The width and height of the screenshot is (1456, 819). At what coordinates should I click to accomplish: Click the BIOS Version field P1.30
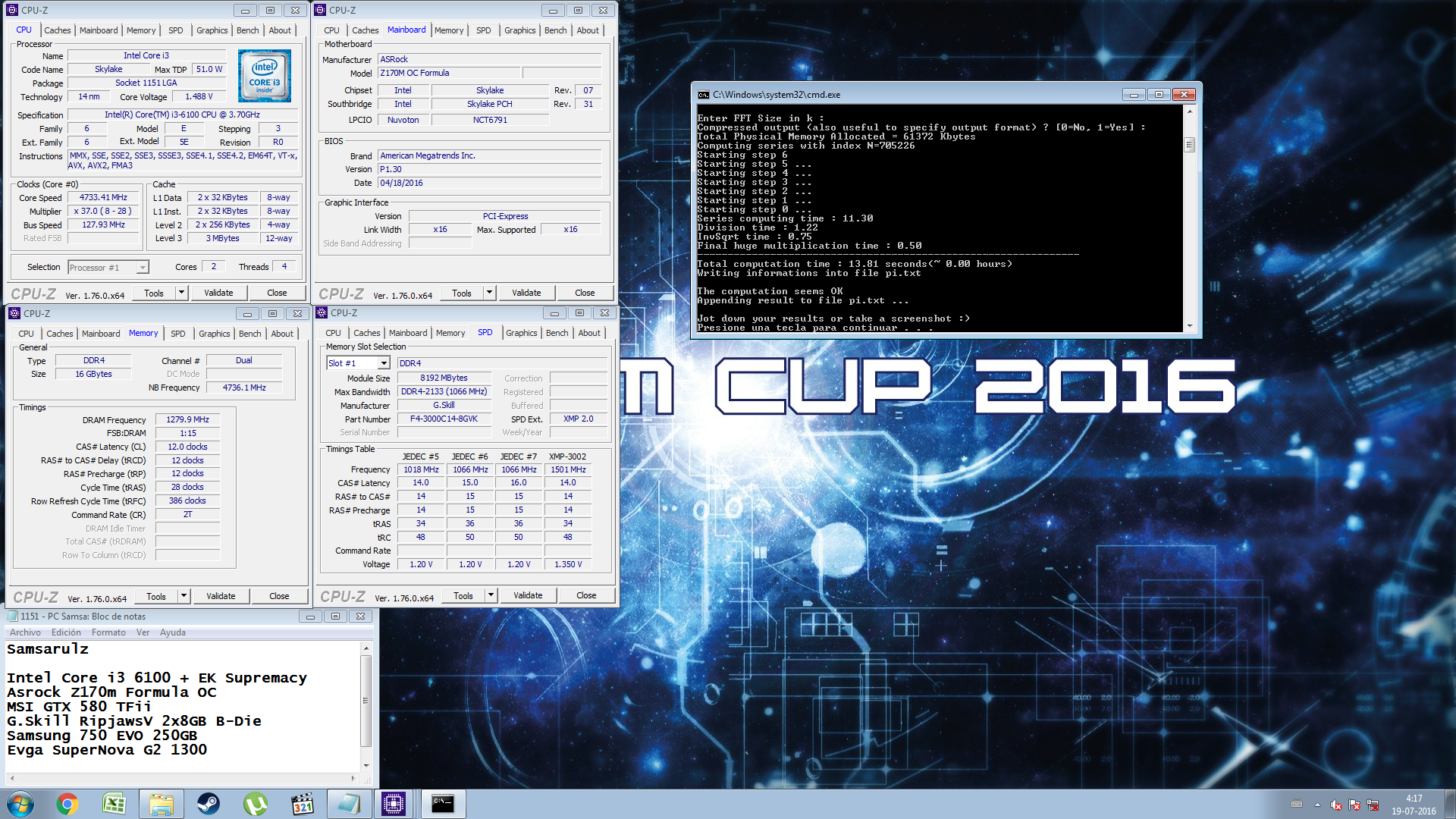[490, 169]
